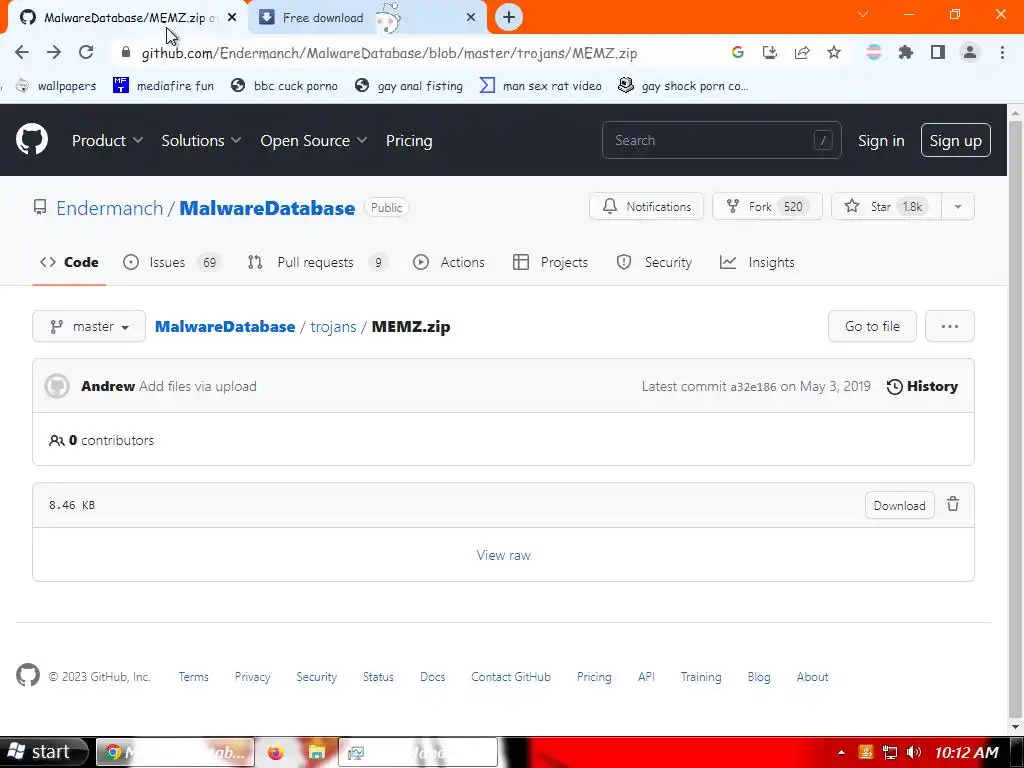
Task: Delete file using trash icon
Action: (953, 504)
